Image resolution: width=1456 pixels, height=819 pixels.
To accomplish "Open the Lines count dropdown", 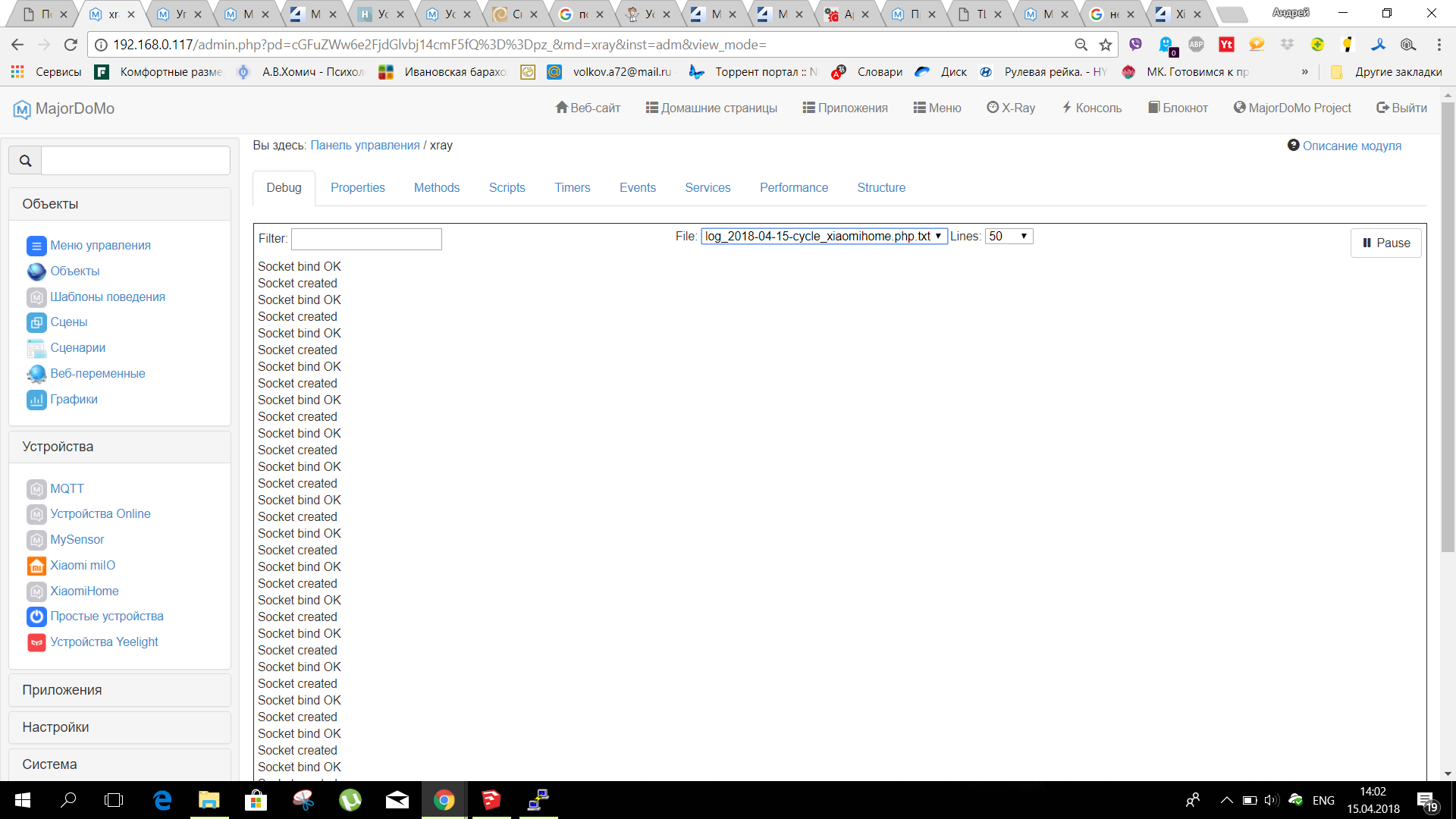I will click(1009, 237).
